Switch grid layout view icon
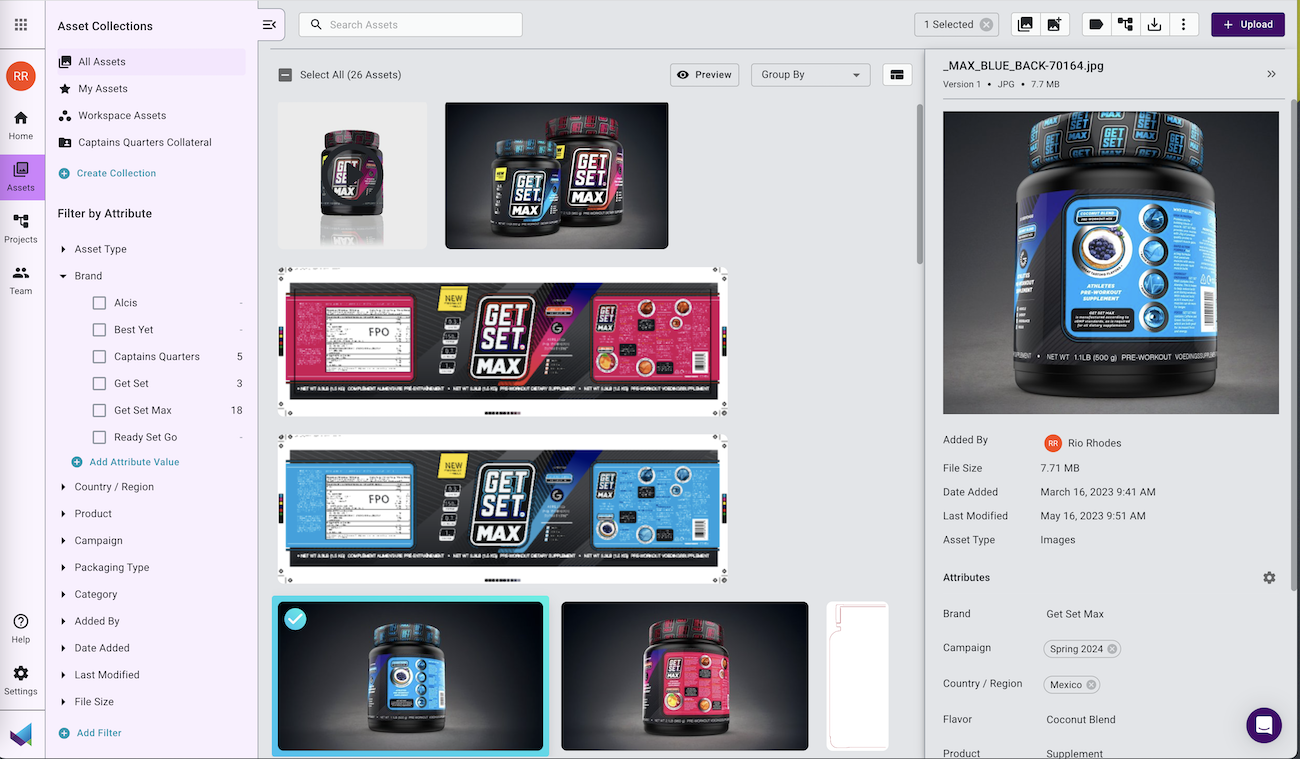The height and width of the screenshot is (759, 1300). [897, 75]
